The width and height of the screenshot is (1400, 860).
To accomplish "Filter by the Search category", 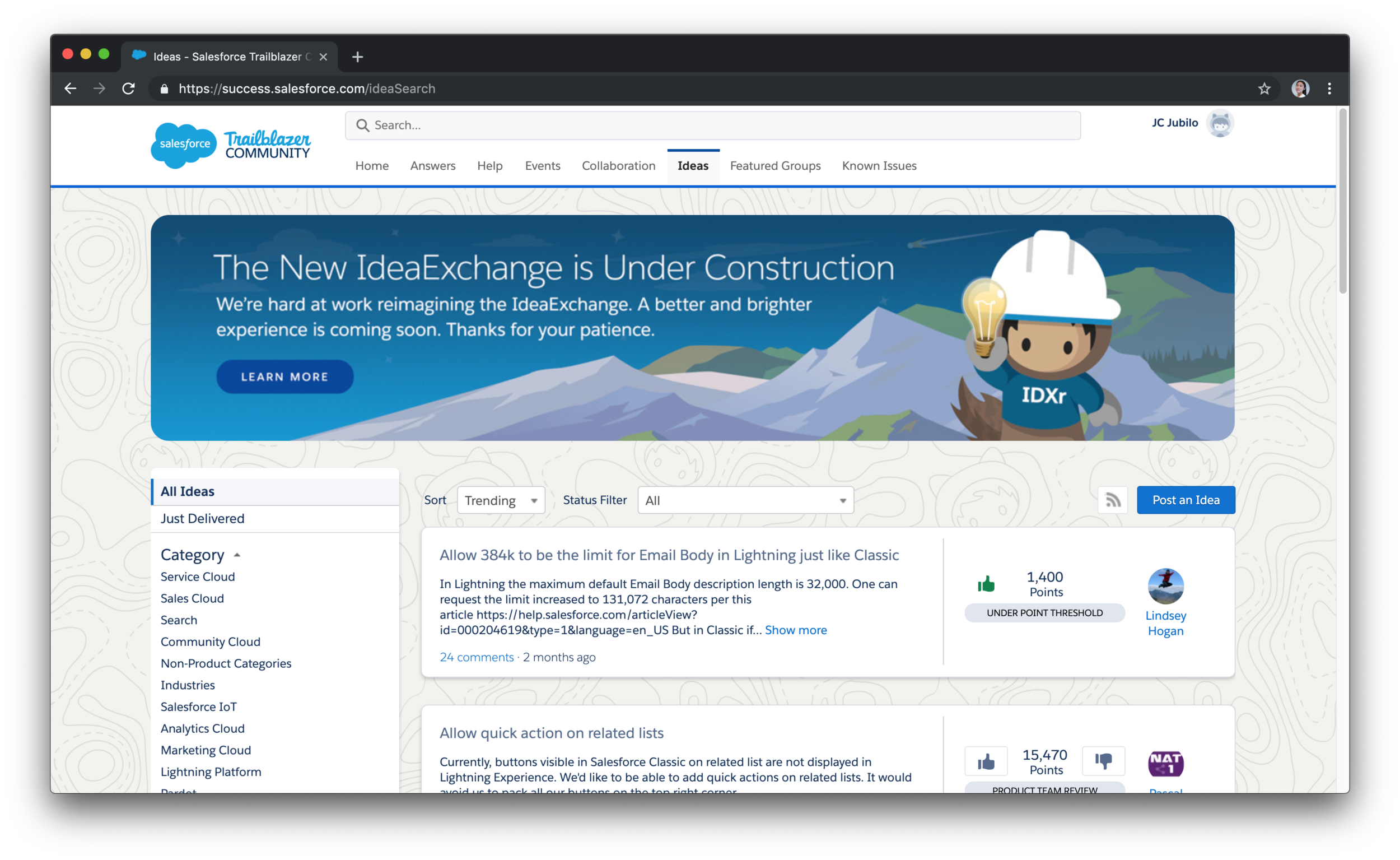I will pyautogui.click(x=179, y=620).
